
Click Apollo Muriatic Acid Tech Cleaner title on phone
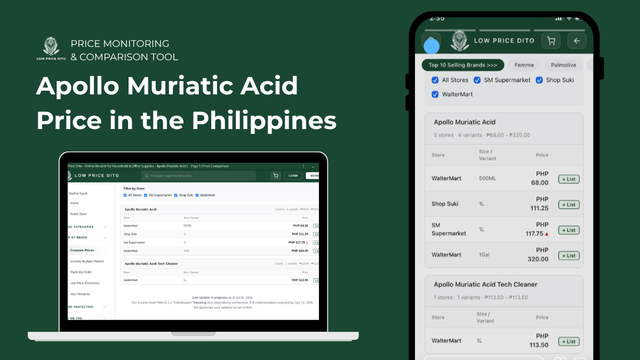[485, 284]
